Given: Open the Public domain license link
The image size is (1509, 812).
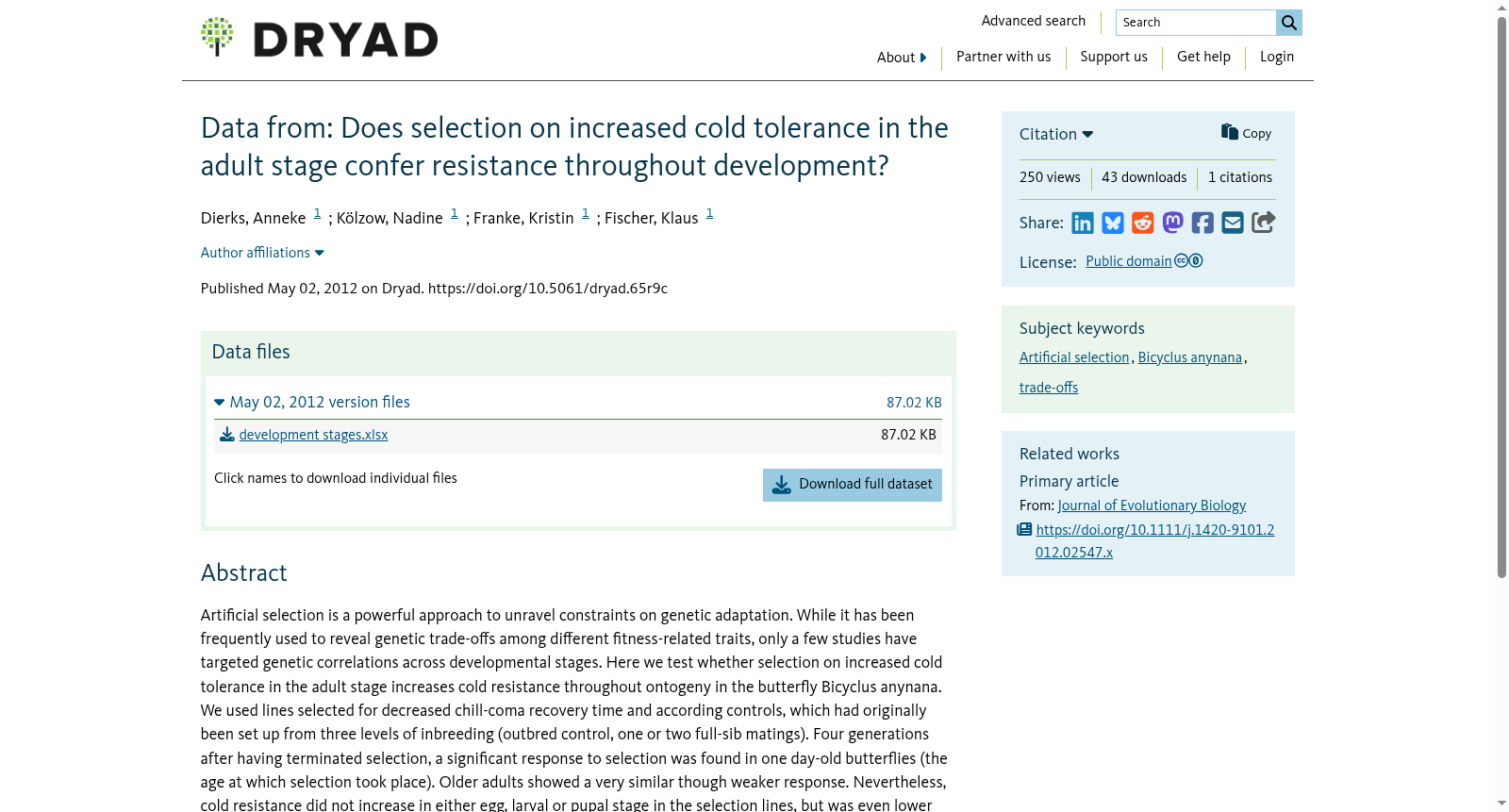Looking at the screenshot, I should coord(1129,261).
